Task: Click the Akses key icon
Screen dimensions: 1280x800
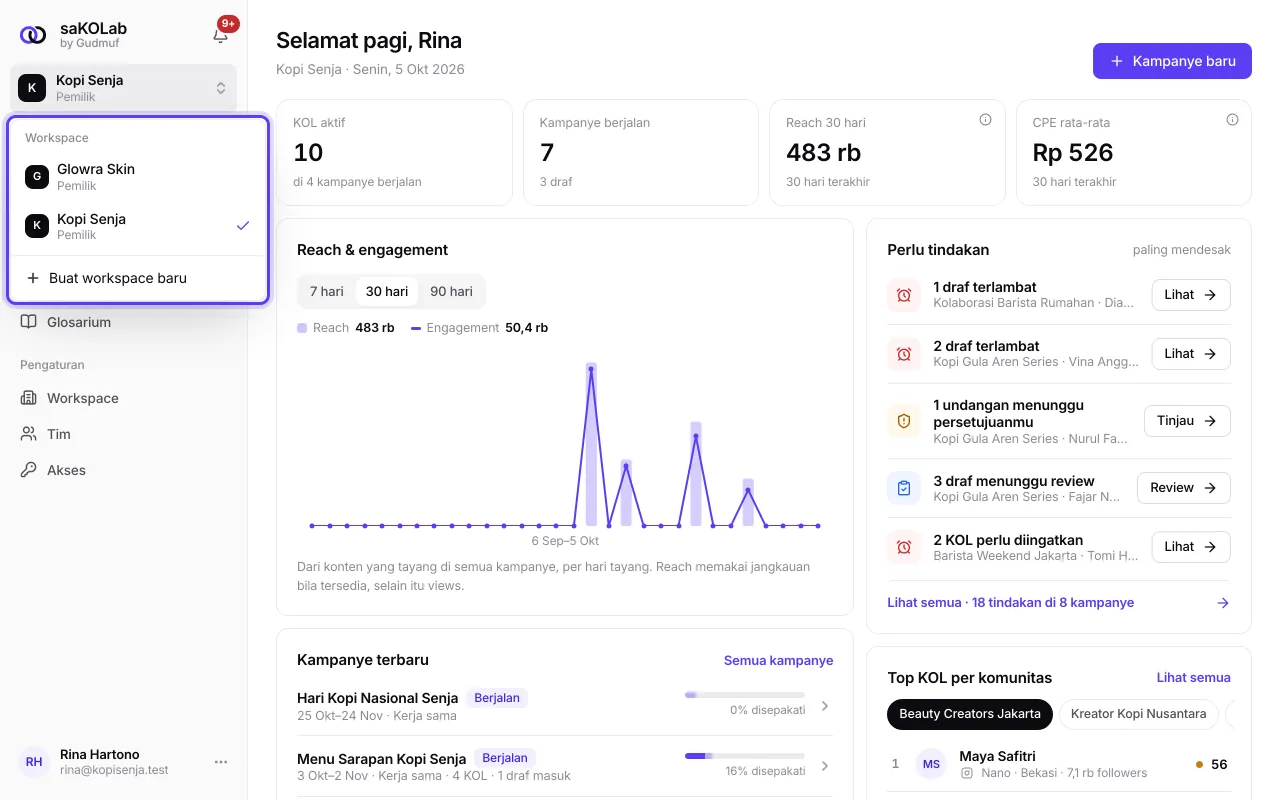Action: 29,470
